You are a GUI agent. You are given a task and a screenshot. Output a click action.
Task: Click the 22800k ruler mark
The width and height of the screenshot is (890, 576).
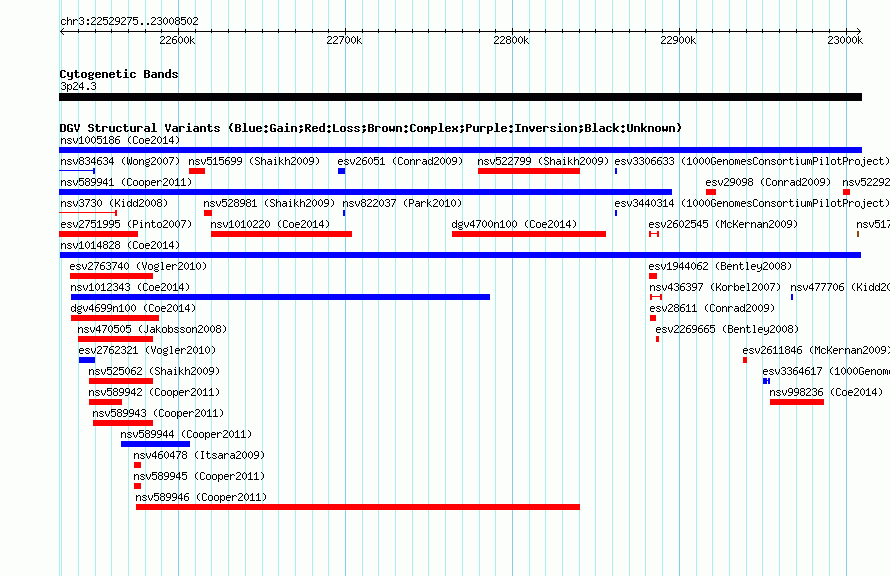click(511, 40)
